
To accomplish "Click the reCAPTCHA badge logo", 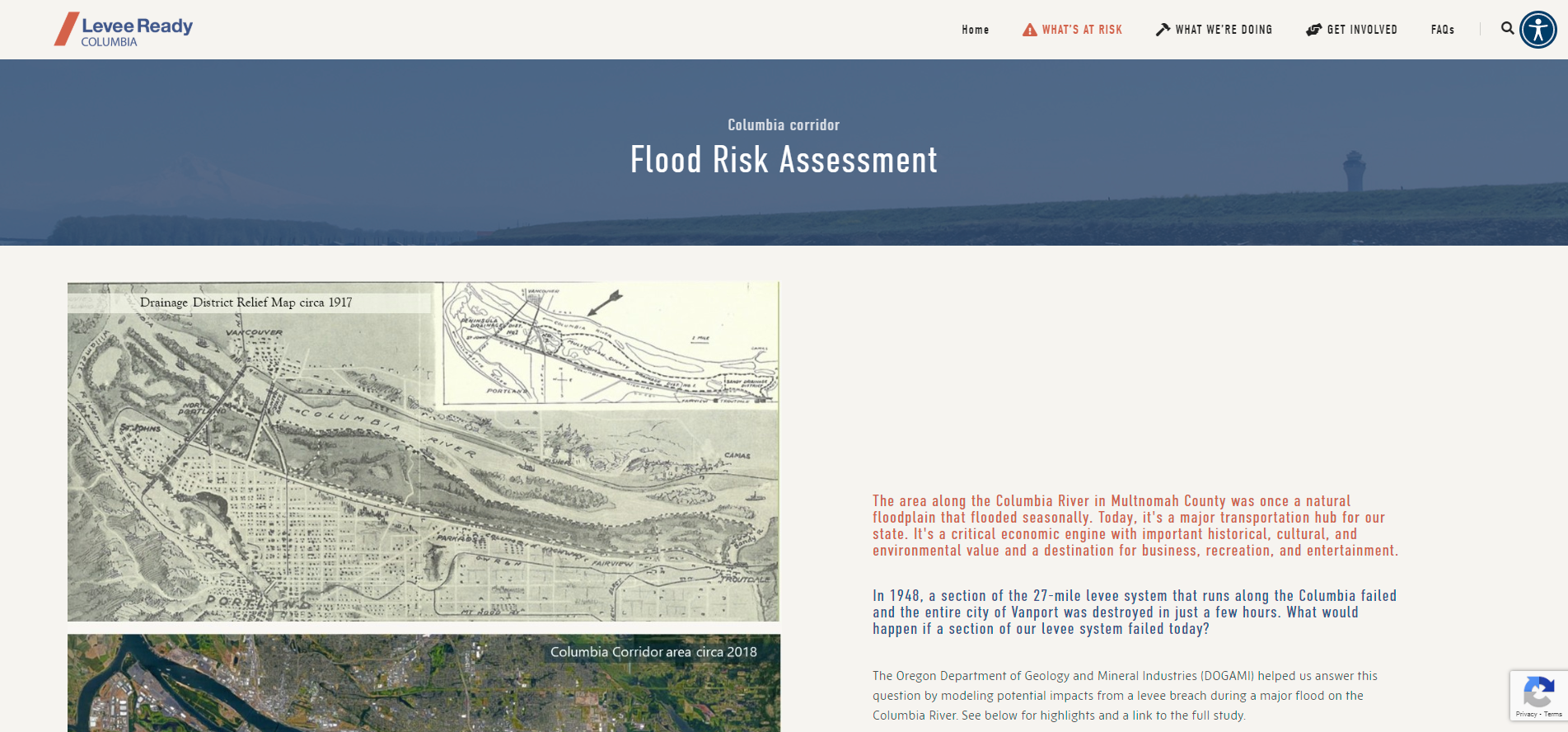I will [x=1538, y=691].
